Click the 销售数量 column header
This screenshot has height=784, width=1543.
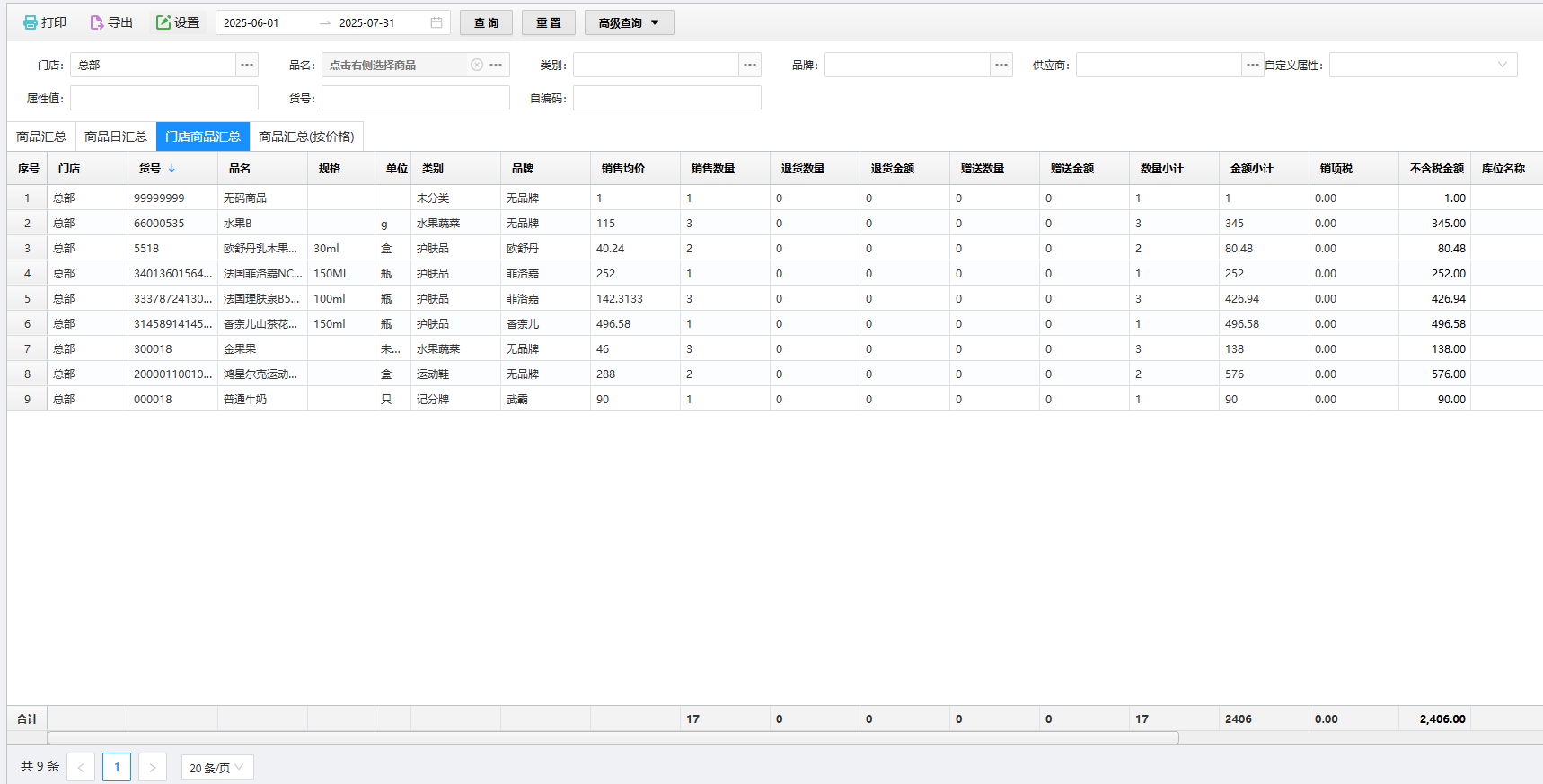[726, 168]
